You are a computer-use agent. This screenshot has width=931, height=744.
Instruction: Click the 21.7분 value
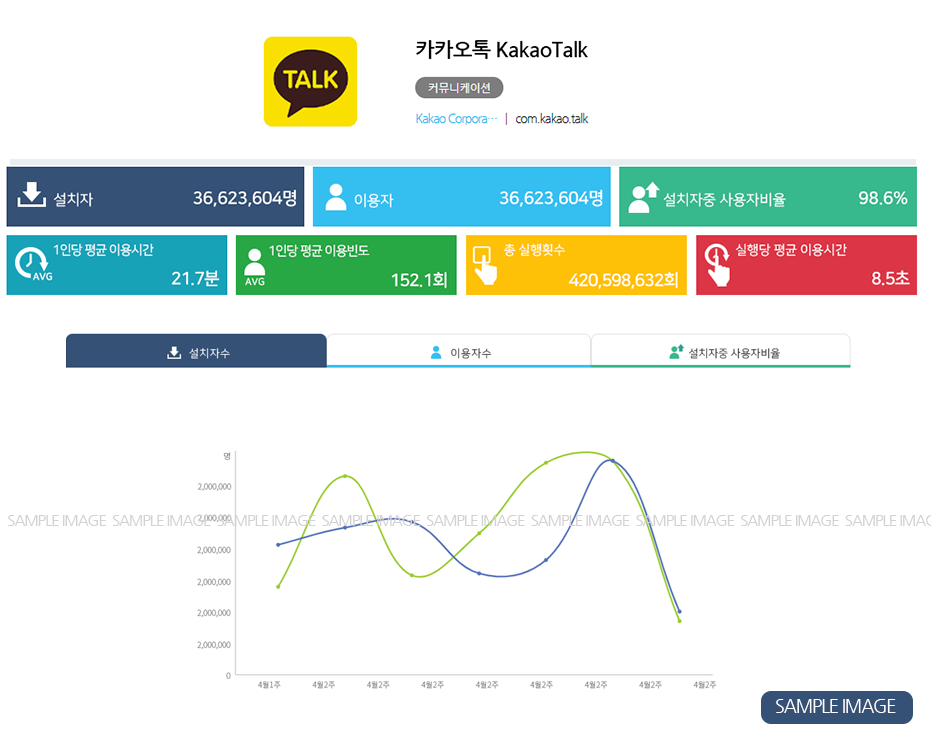195,278
